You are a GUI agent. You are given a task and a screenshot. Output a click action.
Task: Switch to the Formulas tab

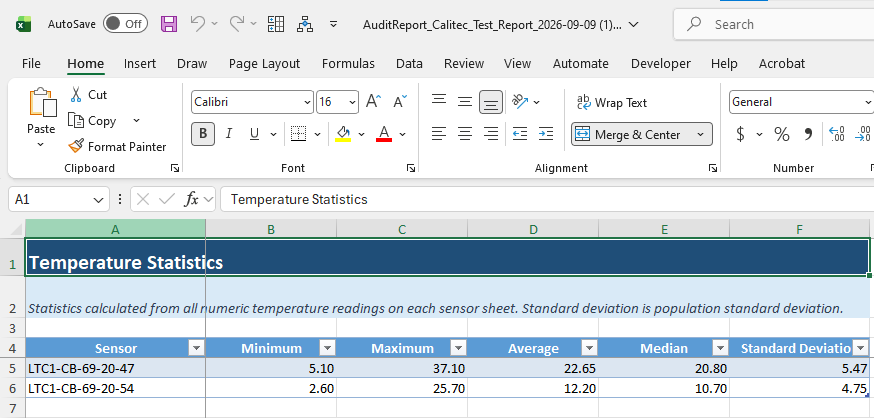click(x=348, y=64)
